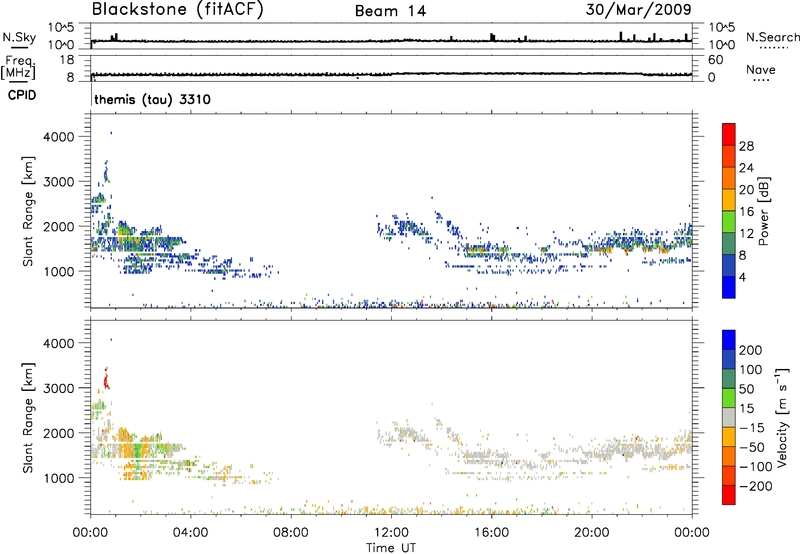Click the 'Power [dB]' colorbar title
The image size is (800, 554).
[762, 211]
